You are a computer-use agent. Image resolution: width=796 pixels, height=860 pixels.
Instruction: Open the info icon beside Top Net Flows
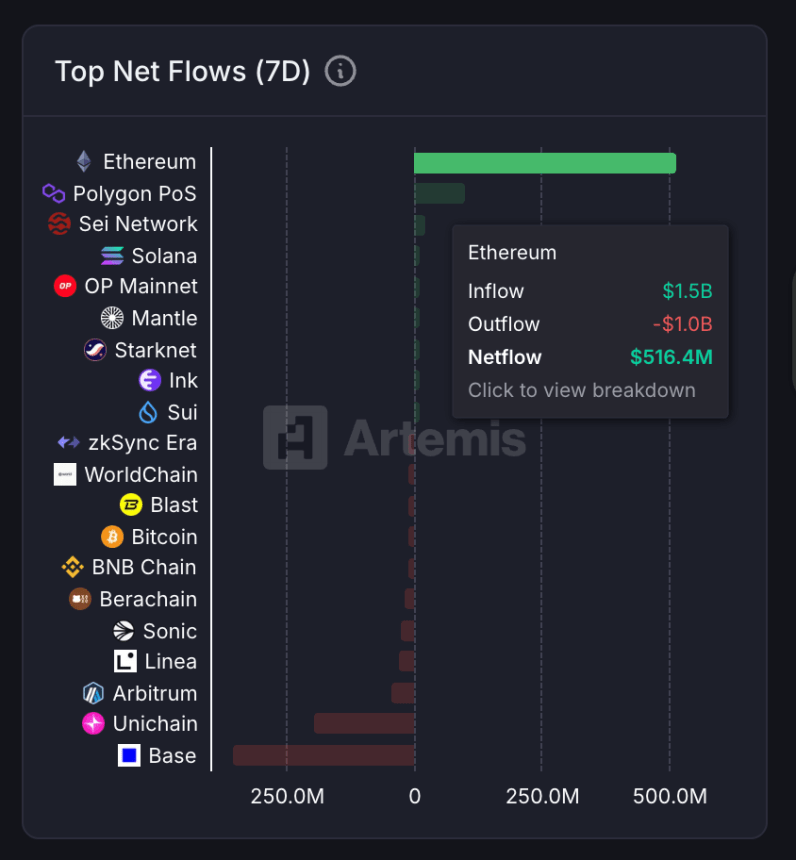tap(340, 71)
